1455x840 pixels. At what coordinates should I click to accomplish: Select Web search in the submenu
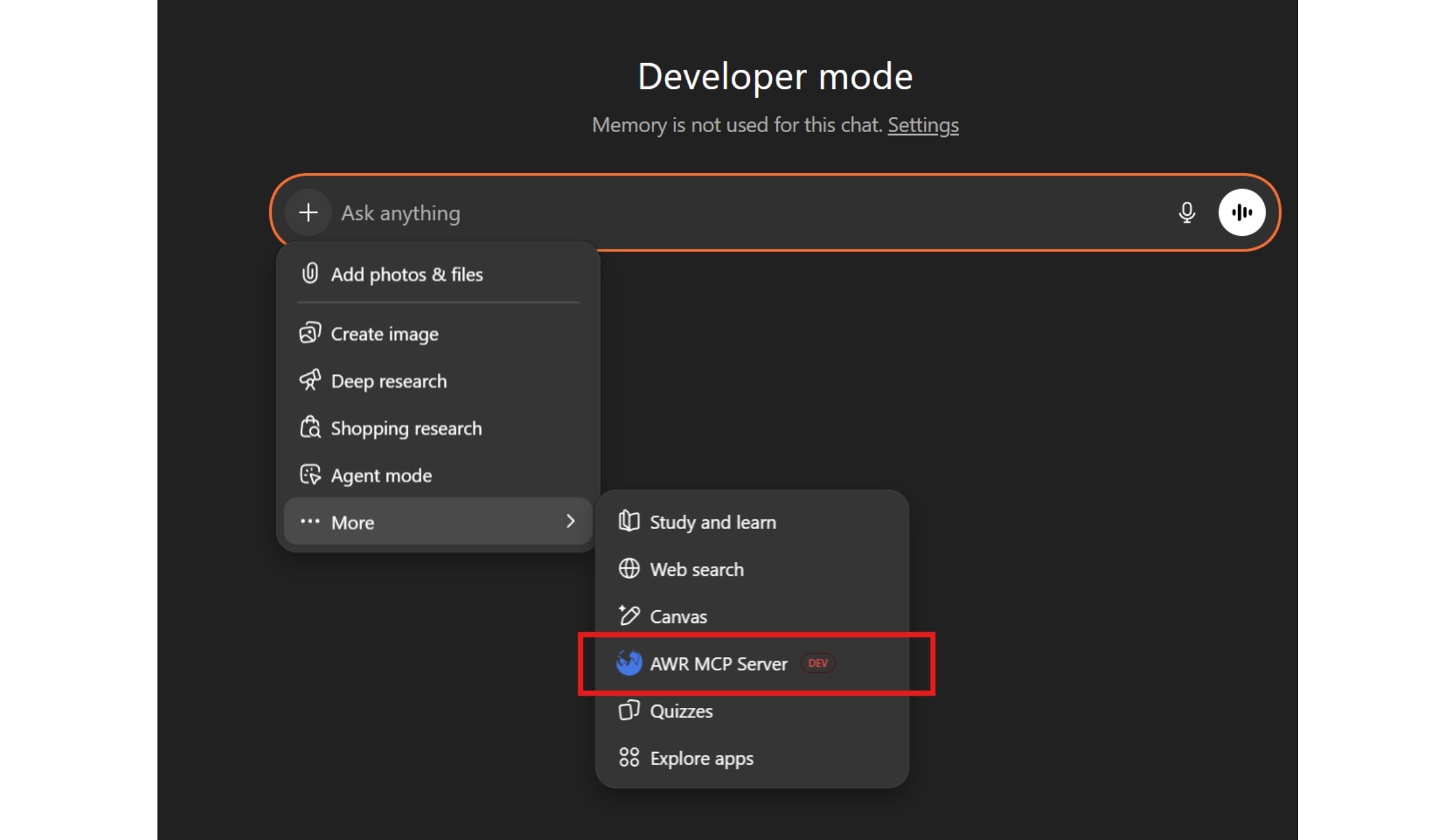point(697,569)
